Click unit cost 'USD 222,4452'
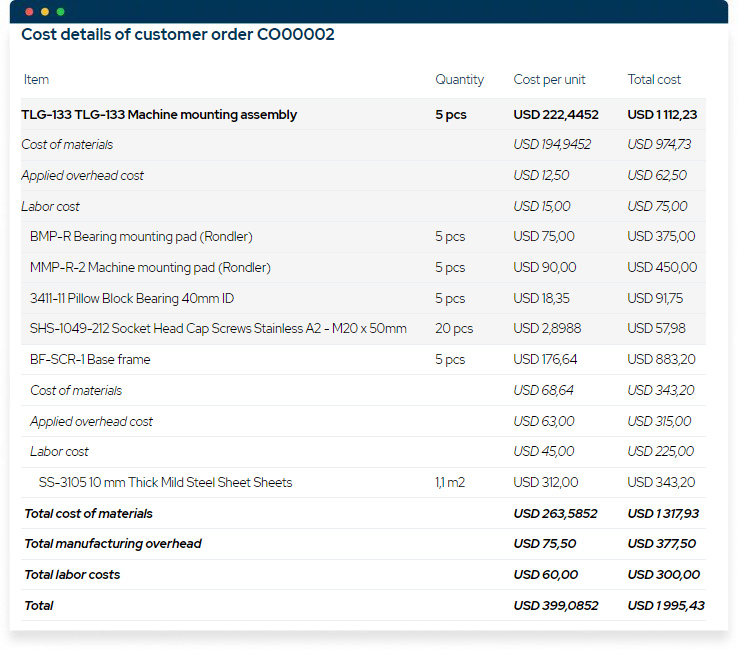Screen dimensions: 738x650 [x=556, y=114]
